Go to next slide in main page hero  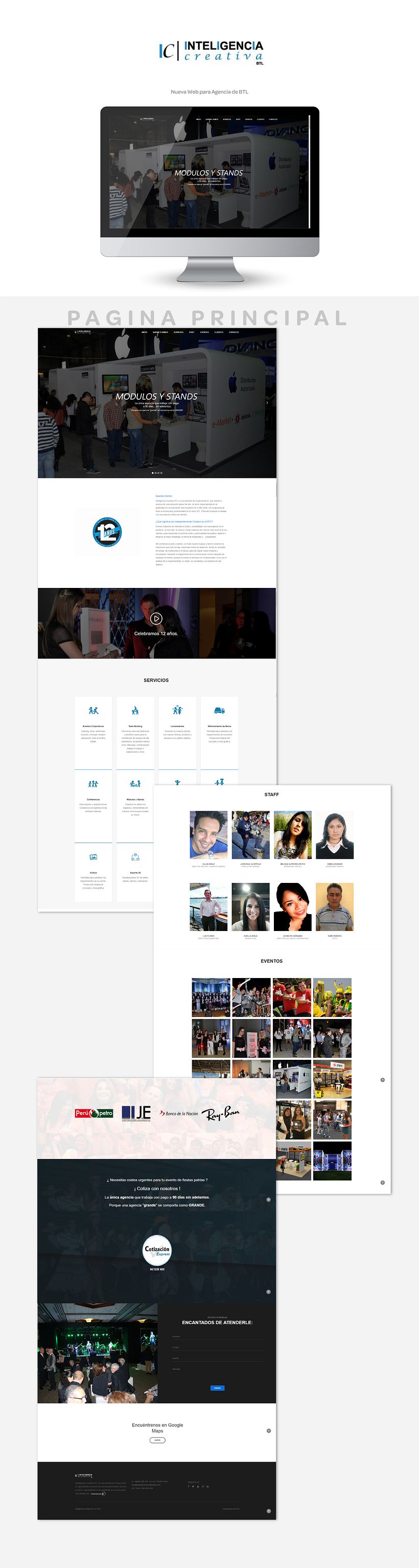[267, 402]
